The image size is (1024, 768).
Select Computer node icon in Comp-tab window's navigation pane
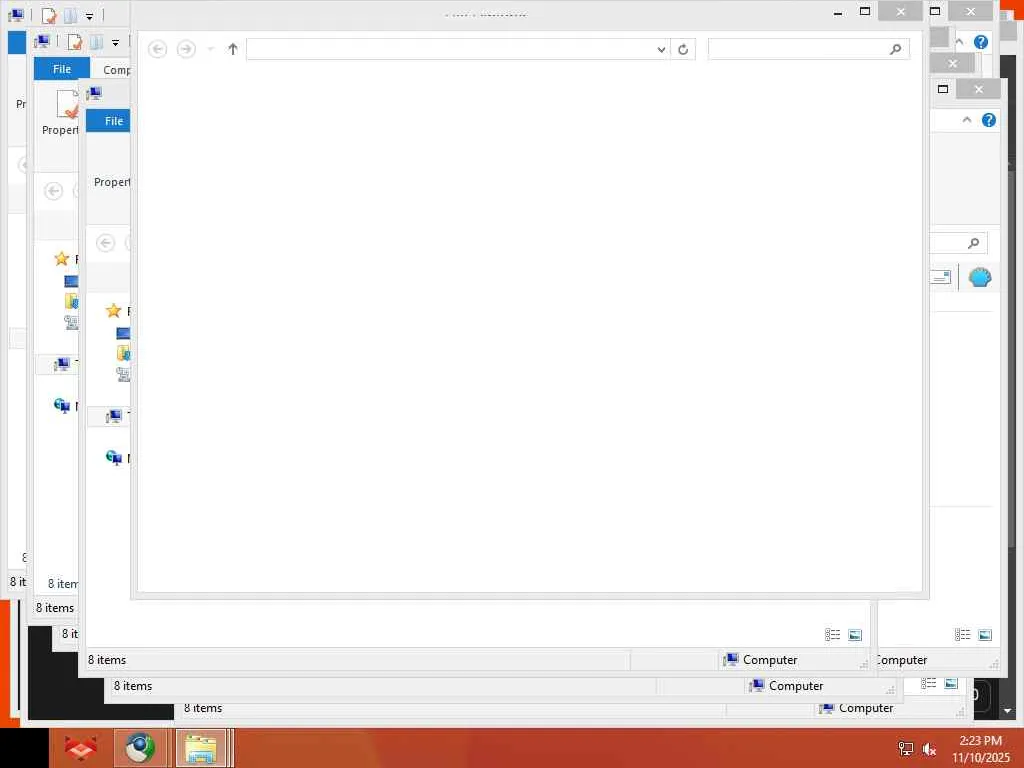62,364
